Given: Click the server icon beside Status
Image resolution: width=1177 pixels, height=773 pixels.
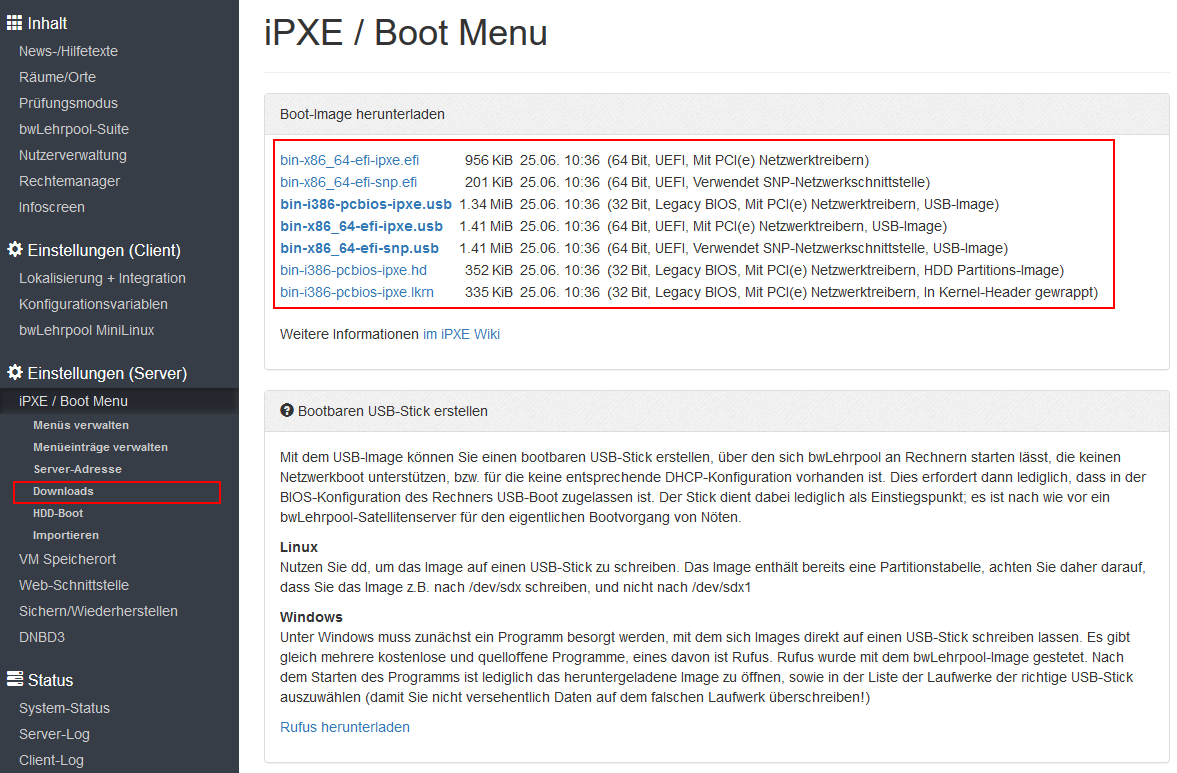Looking at the screenshot, I should click(15, 680).
